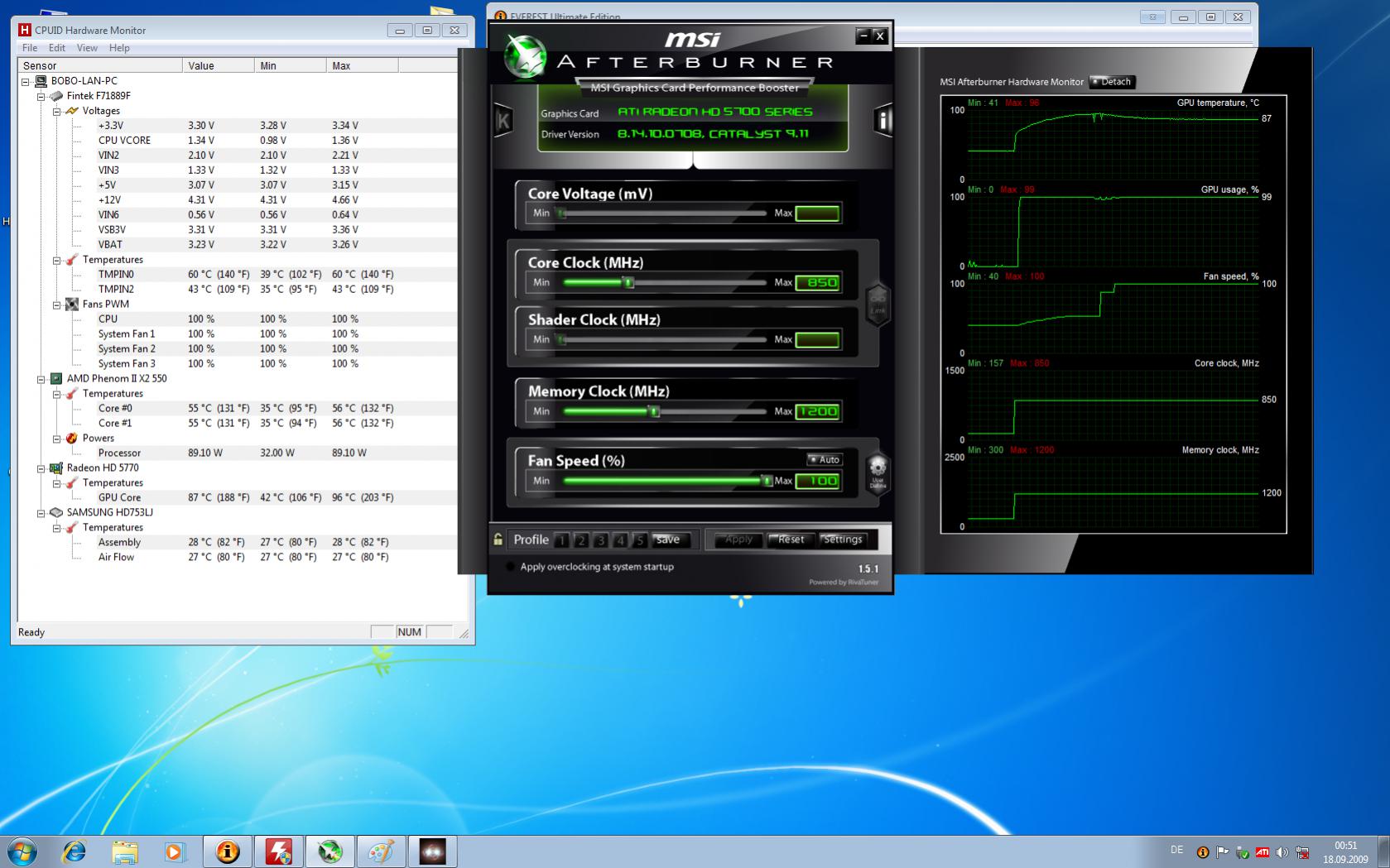Select profile slot 3

(x=600, y=540)
